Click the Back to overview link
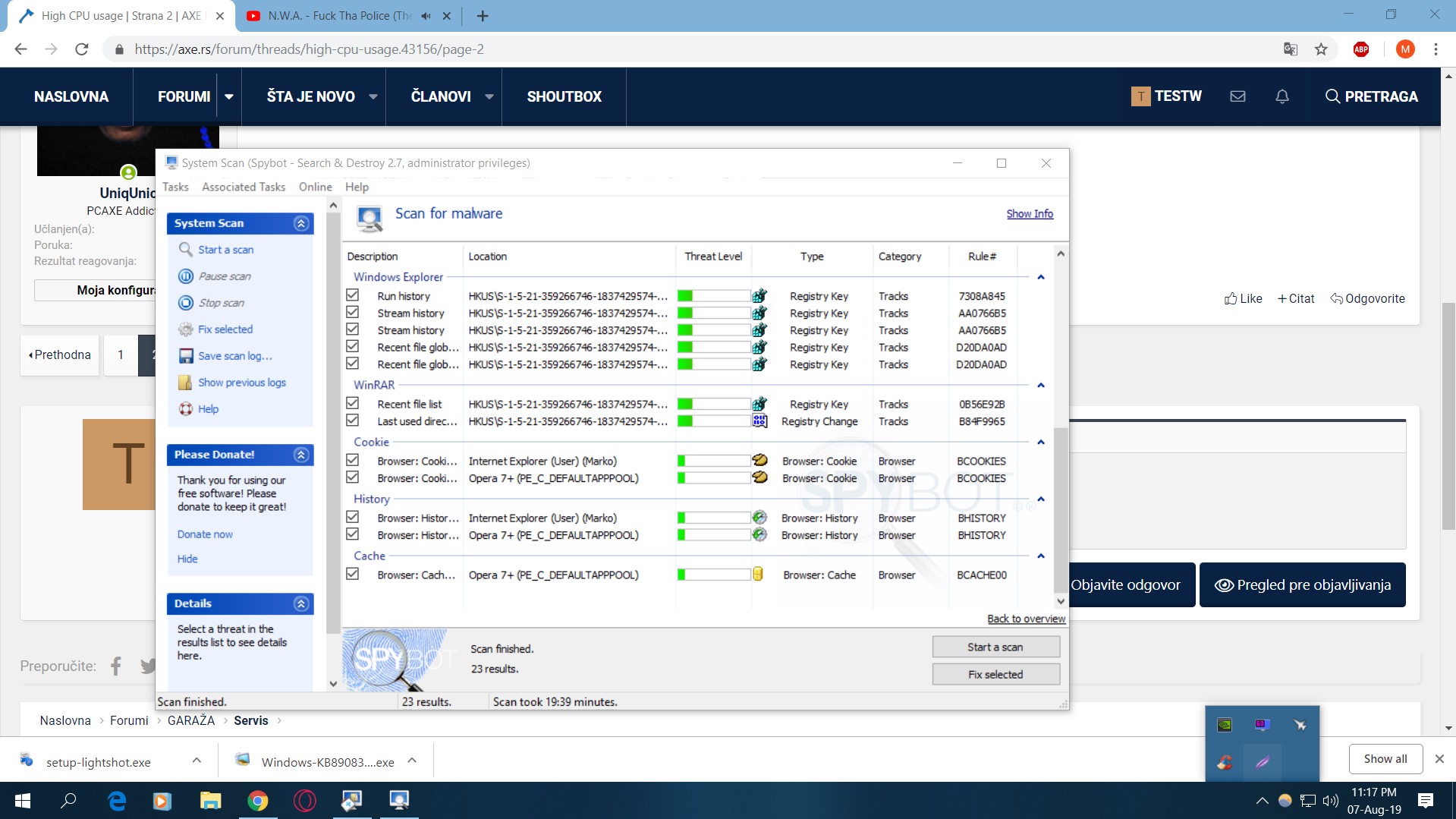The height and width of the screenshot is (819, 1456). click(1026, 619)
